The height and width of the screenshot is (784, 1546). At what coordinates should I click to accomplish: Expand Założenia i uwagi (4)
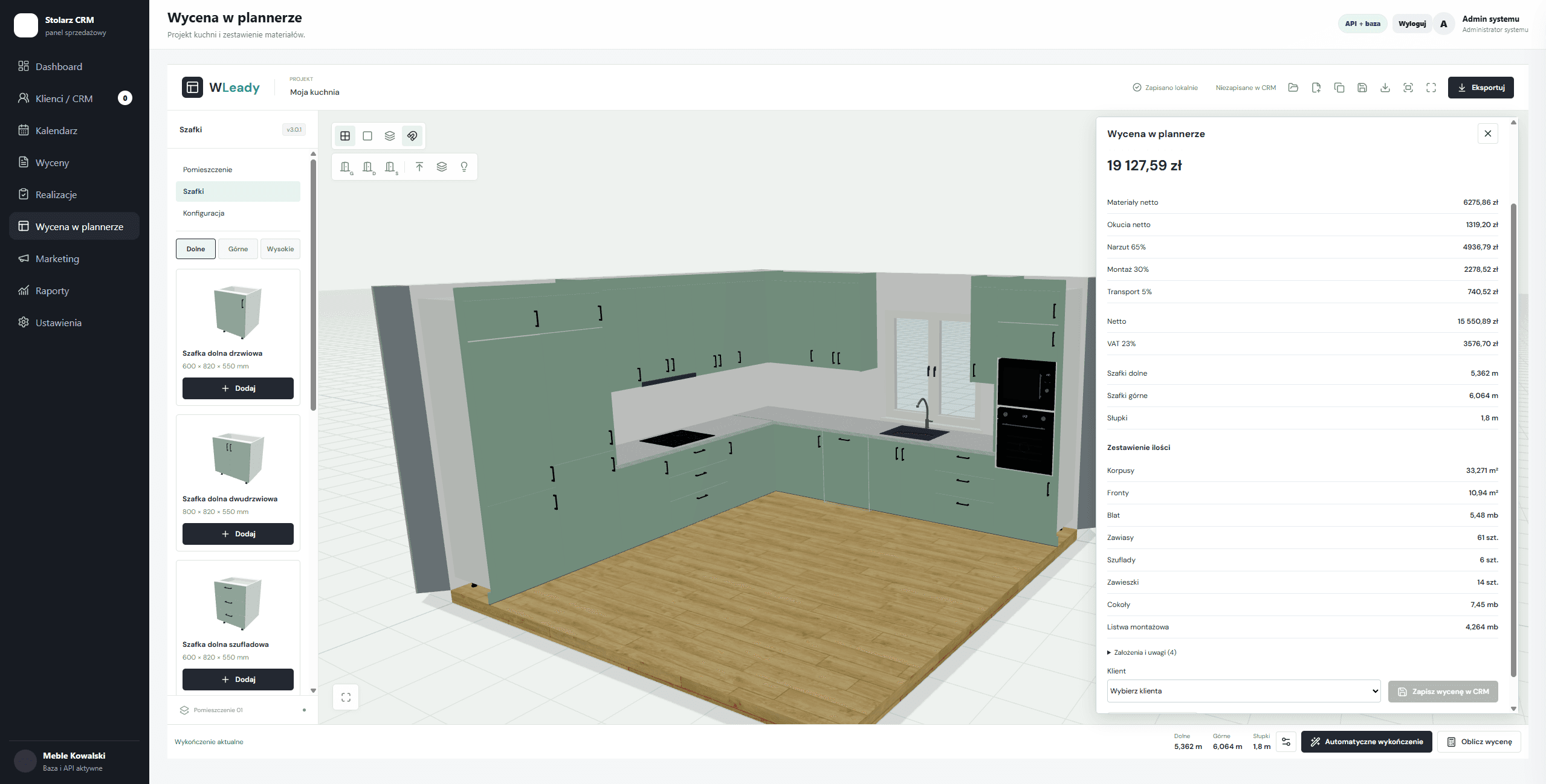[1142, 652]
